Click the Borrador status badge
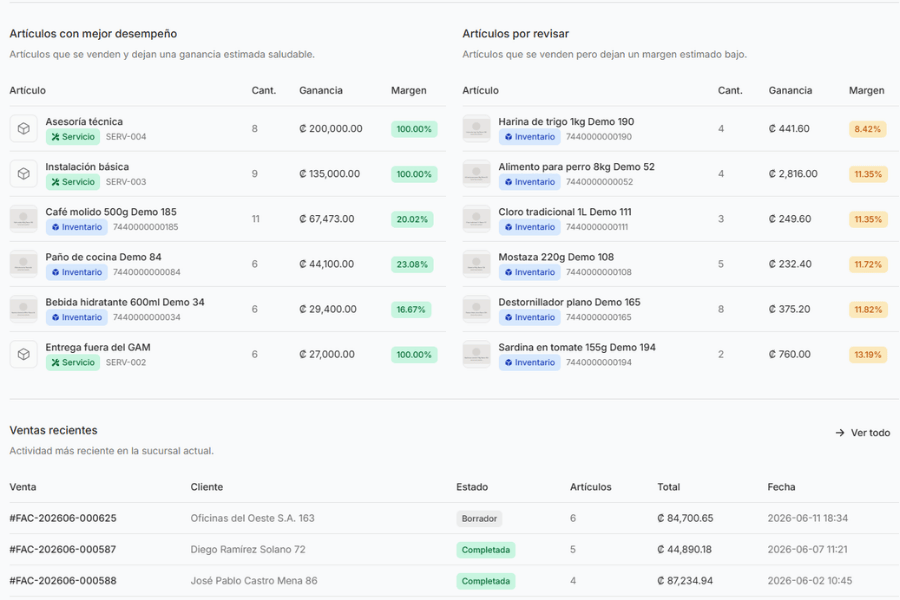 479,518
